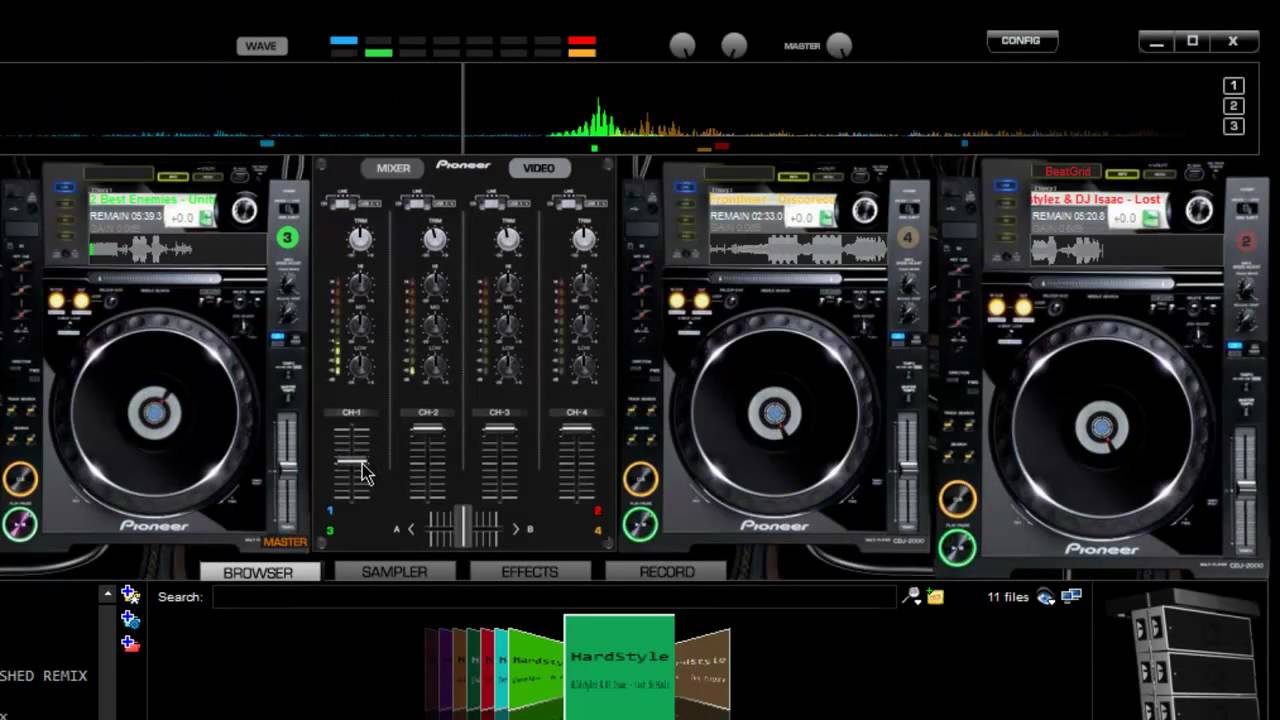Hit the yellow cue button on Frontliner deck
This screenshot has height=720, width=1280.
[x=640, y=478]
